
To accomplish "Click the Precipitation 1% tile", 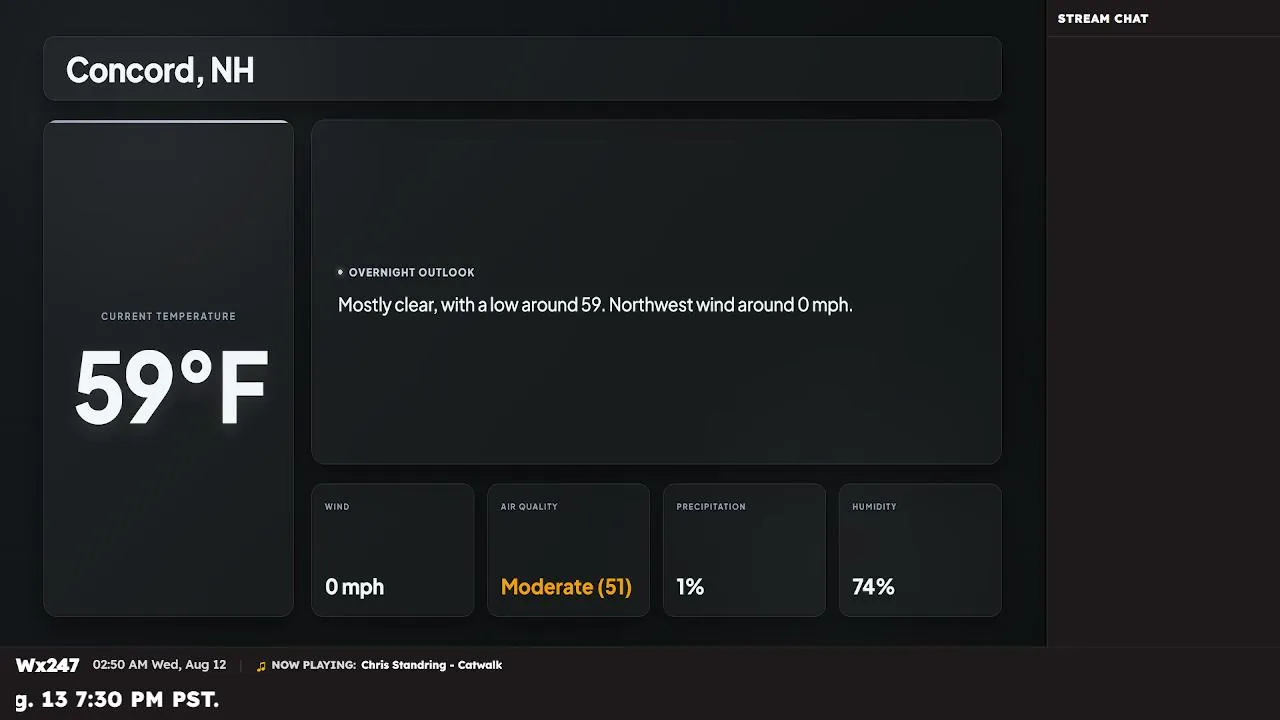I will (744, 550).
